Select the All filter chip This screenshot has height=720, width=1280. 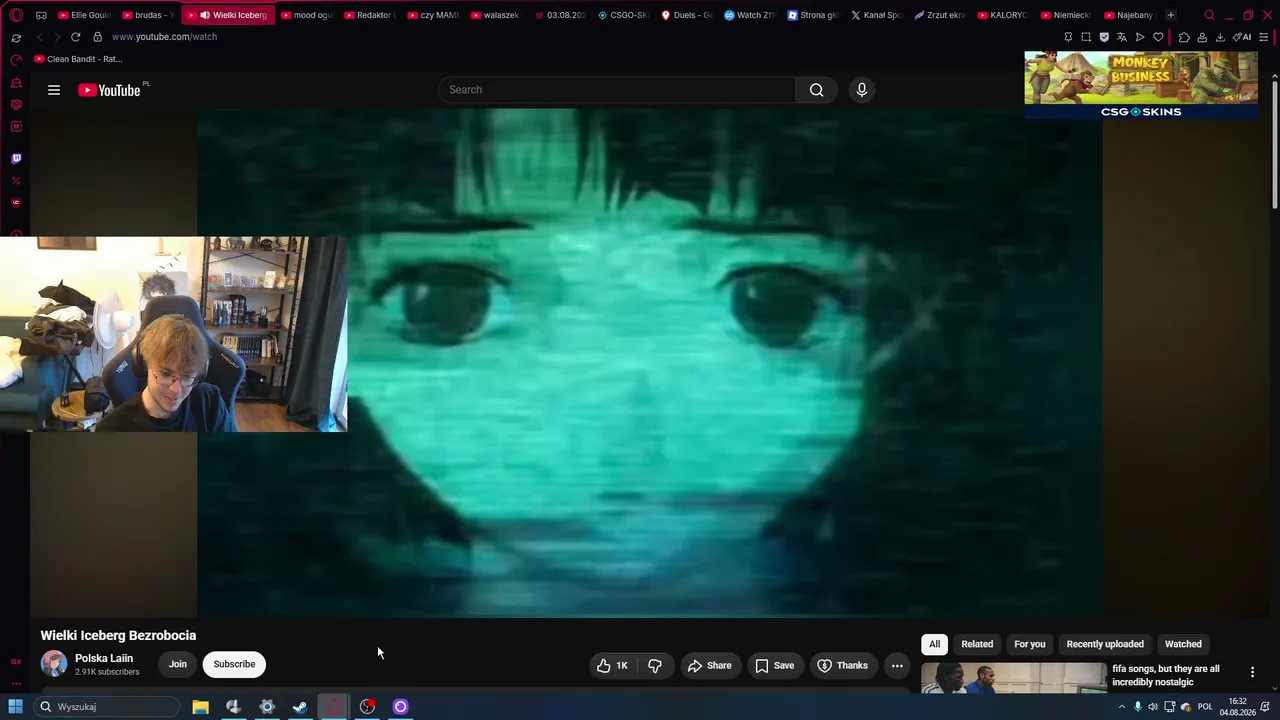point(935,644)
